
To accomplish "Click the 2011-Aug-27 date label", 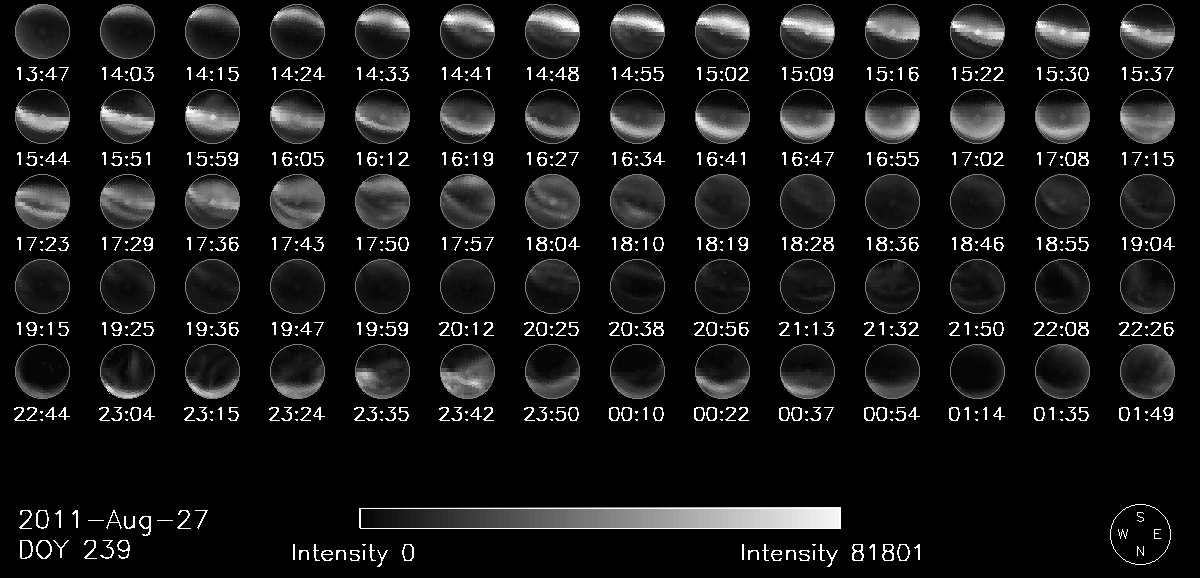I will click(114, 521).
